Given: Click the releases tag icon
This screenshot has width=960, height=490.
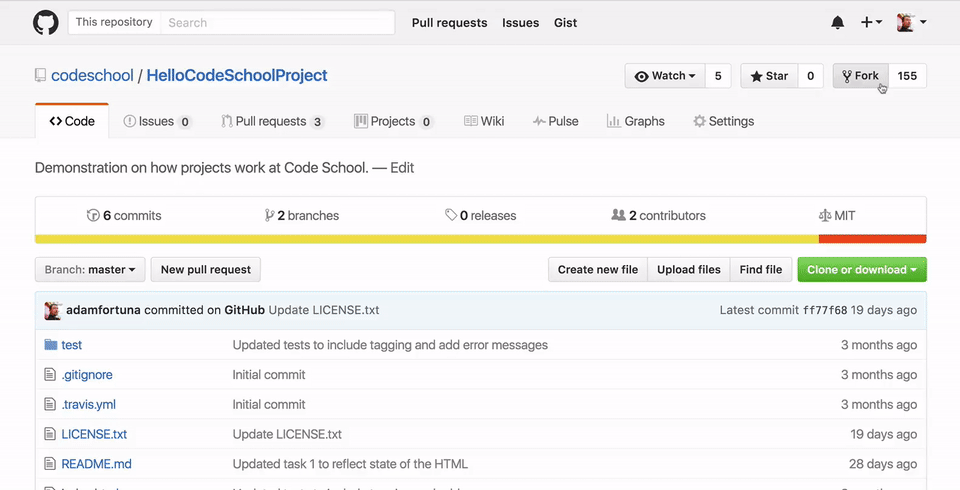Looking at the screenshot, I should point(451,215).
